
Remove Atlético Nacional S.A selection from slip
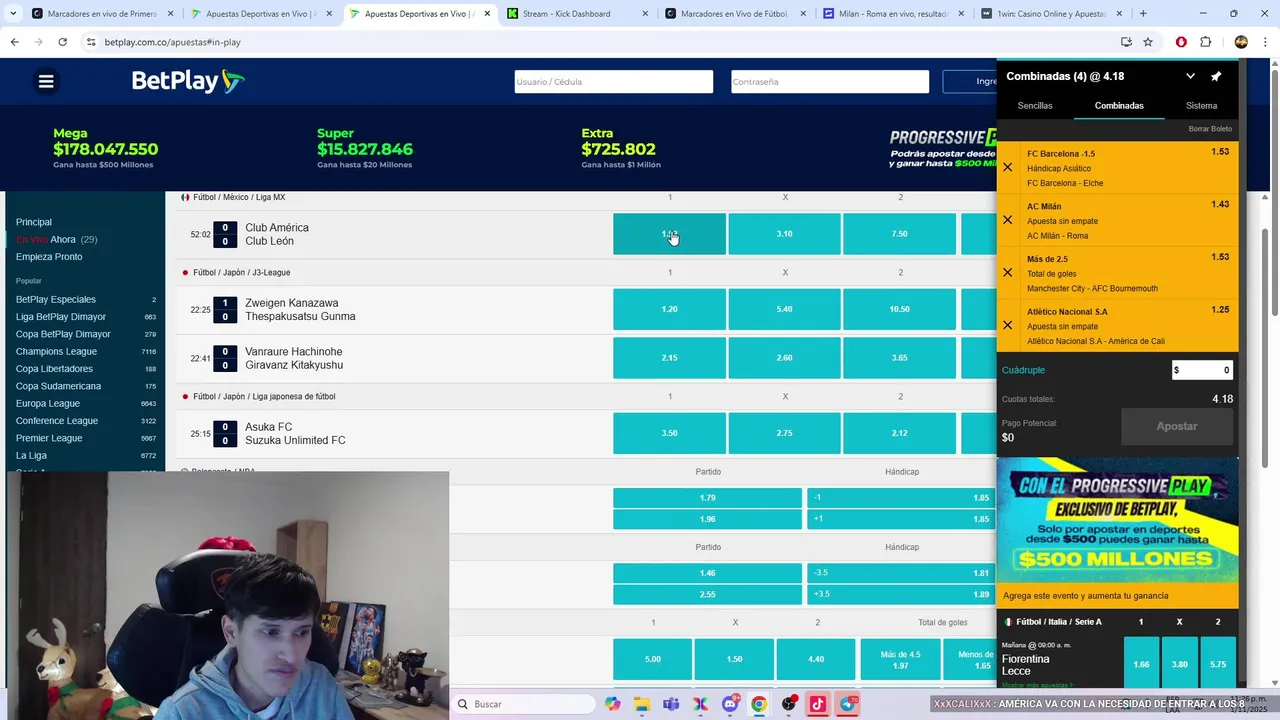[x=1008, y=325]
